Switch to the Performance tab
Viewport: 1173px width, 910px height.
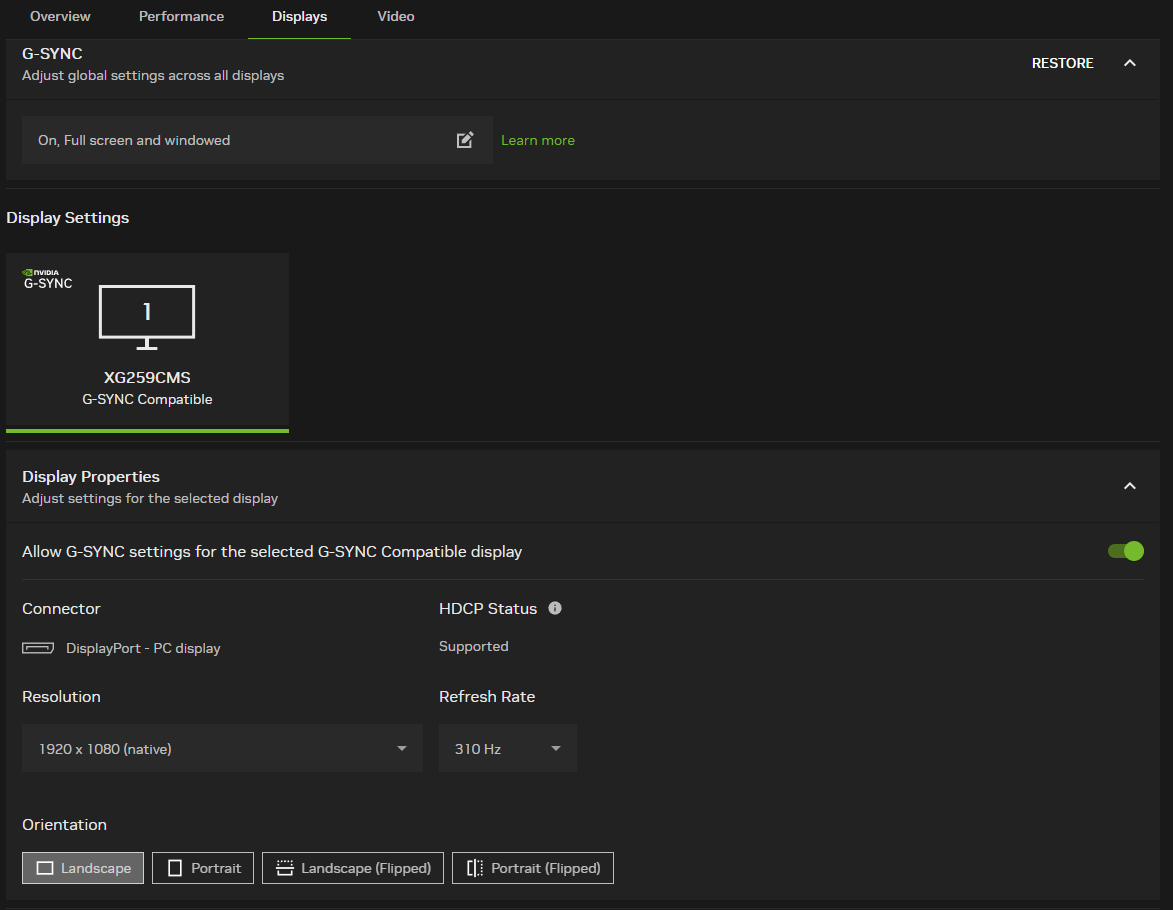point(181,16)
